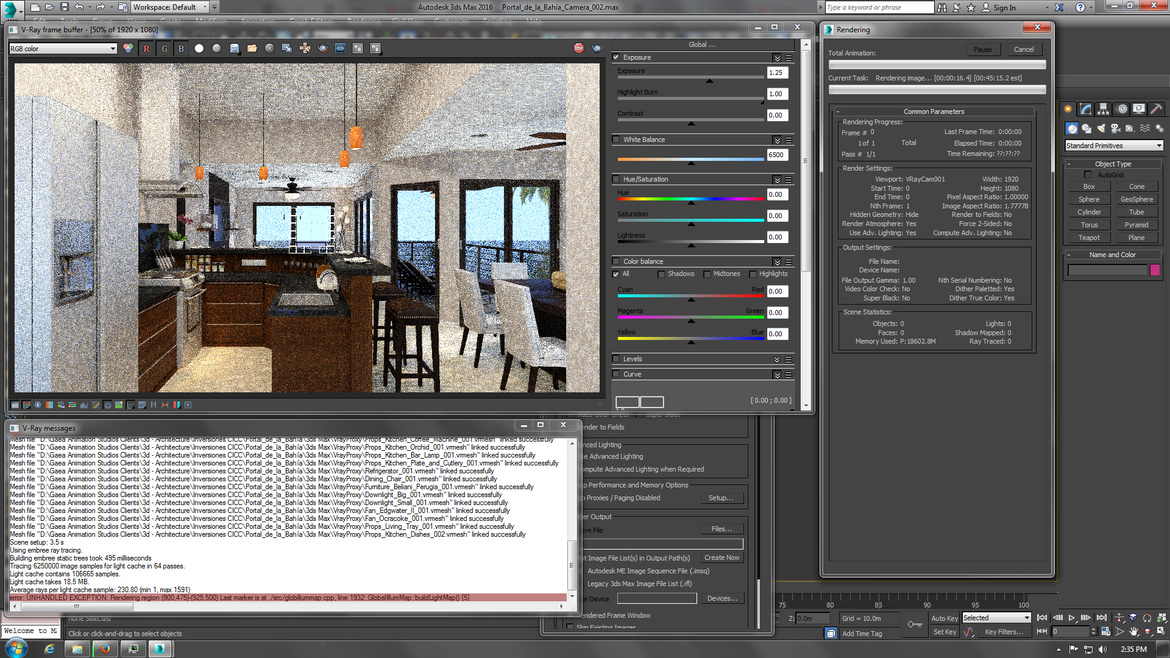Click the Auto Key button
Viewport: 1170px width, 658px height.
944,618
